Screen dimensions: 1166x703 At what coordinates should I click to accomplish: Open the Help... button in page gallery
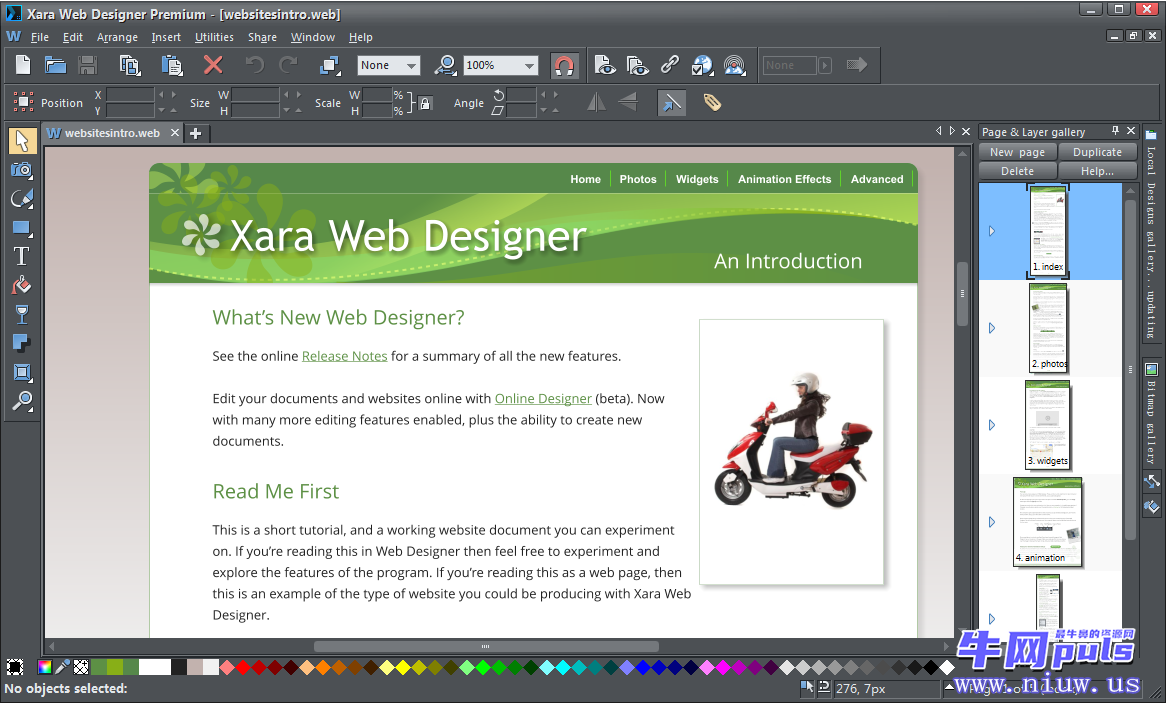point(1098,171)
